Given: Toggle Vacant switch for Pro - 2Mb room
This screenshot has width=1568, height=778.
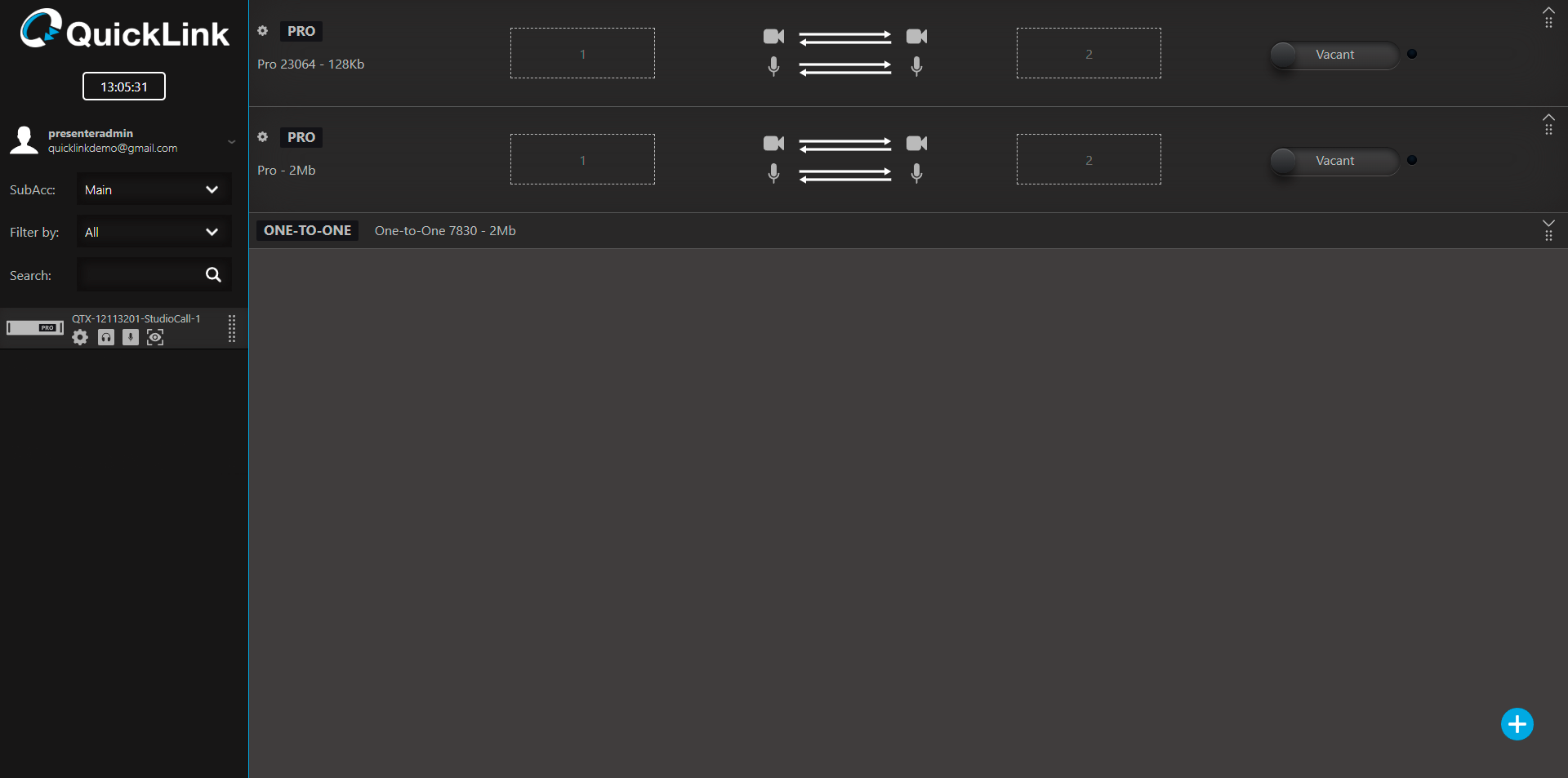Looking at the screenshot, I should (x=1334, y=161).
